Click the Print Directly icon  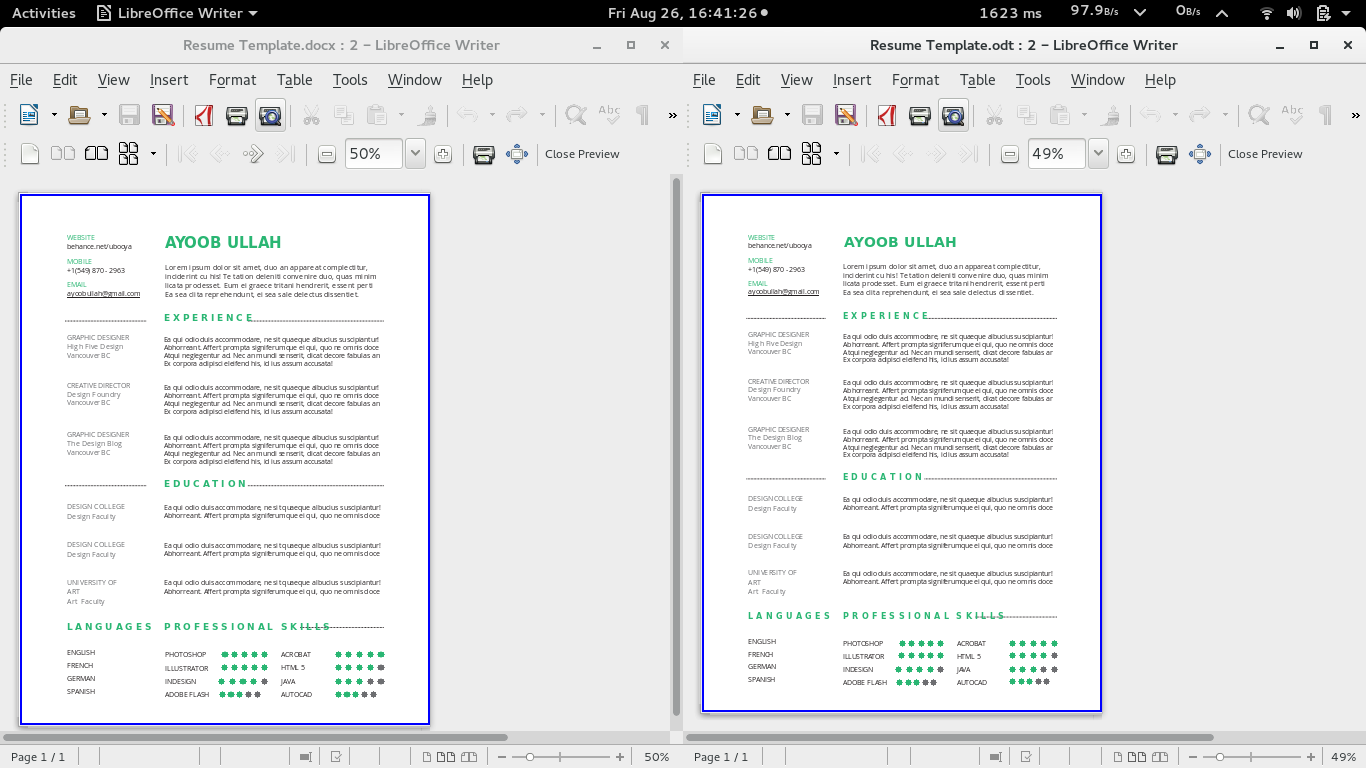(235, 114)
